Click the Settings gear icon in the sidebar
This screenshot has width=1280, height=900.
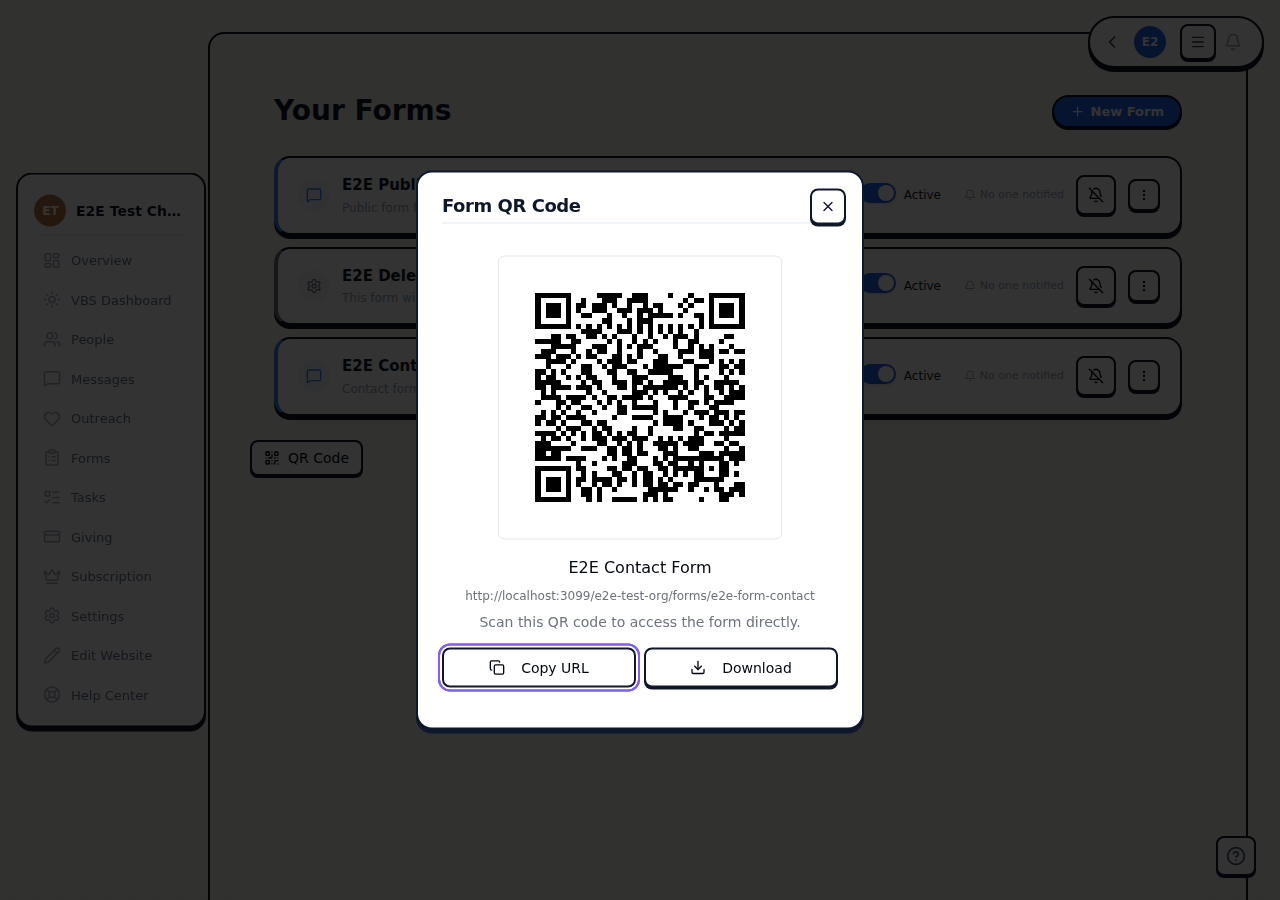(52, 616)
